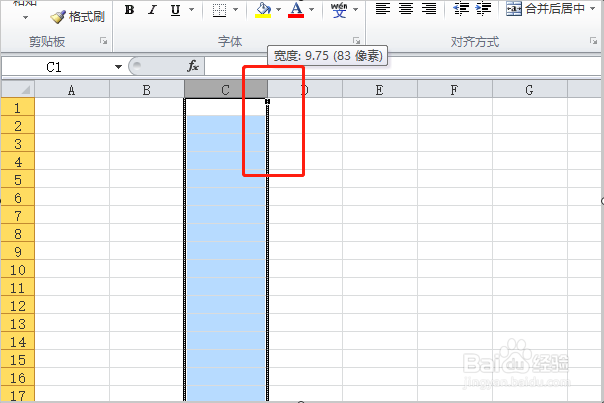
Task: Select row 2 header
Action: pos(18,125)
